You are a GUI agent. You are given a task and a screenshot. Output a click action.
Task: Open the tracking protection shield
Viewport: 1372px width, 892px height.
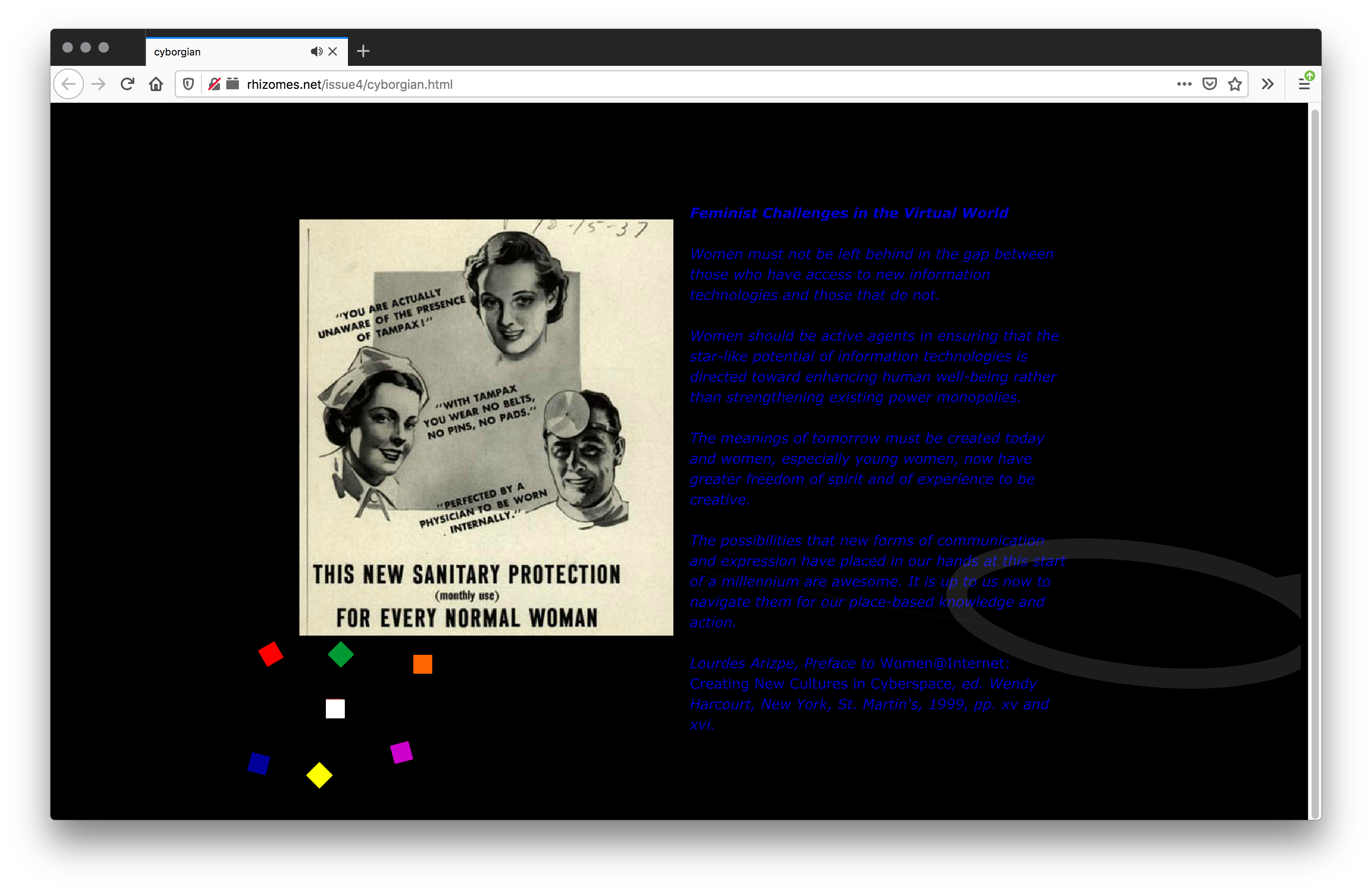pyautogui.click(x=188, y=84)
